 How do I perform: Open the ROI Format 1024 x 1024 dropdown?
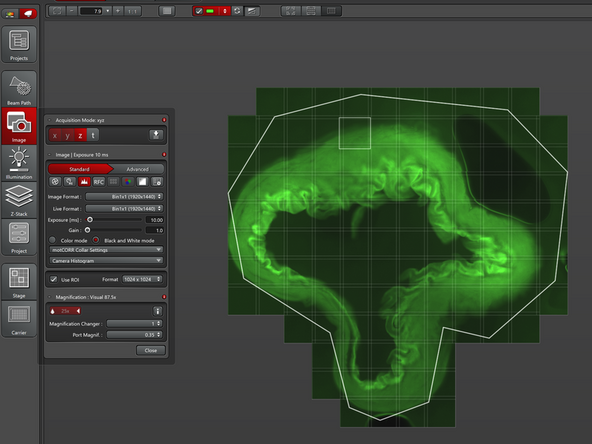[x=142, y=279]
